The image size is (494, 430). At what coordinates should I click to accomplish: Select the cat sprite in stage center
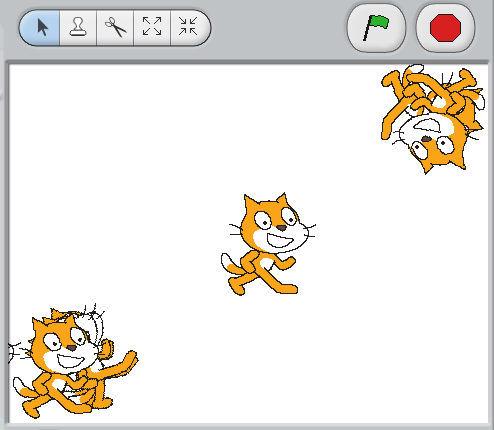click(x=268, y=244)
